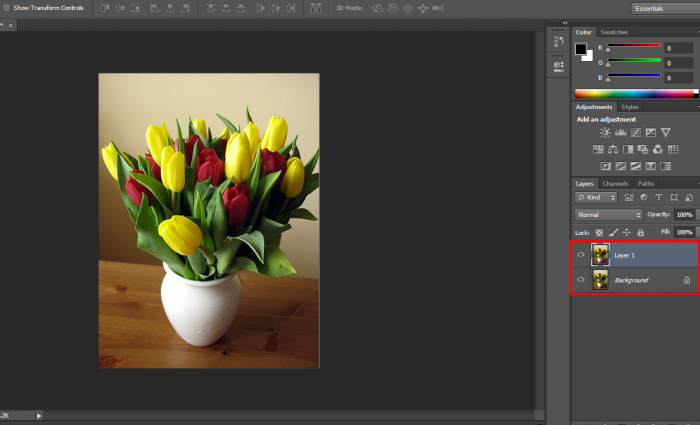Click the Lock all icon in Layers
This screenshot has height=425, width=700.
click(640, 232)
